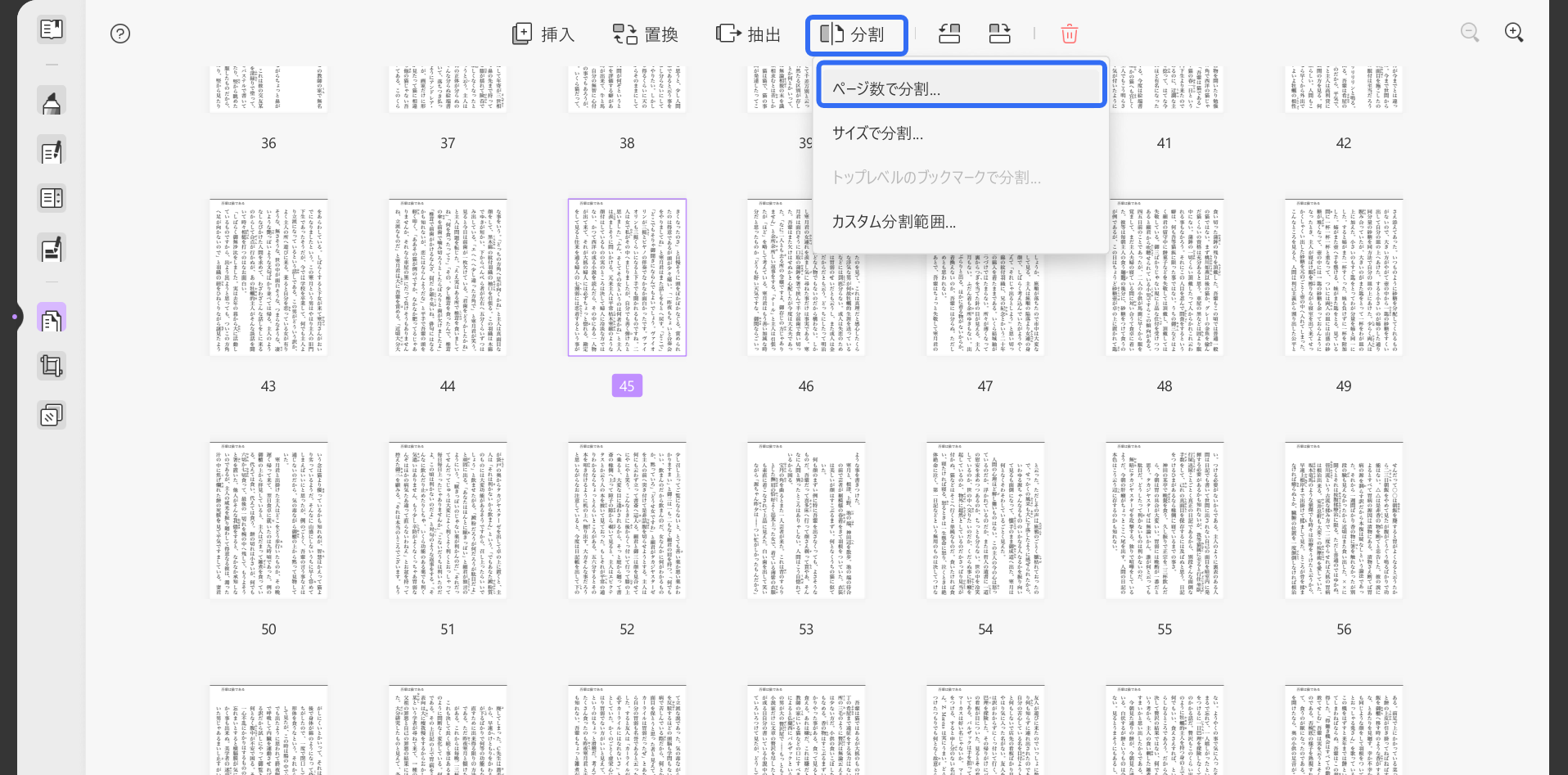Click the help question mark icon

point(120,34)
